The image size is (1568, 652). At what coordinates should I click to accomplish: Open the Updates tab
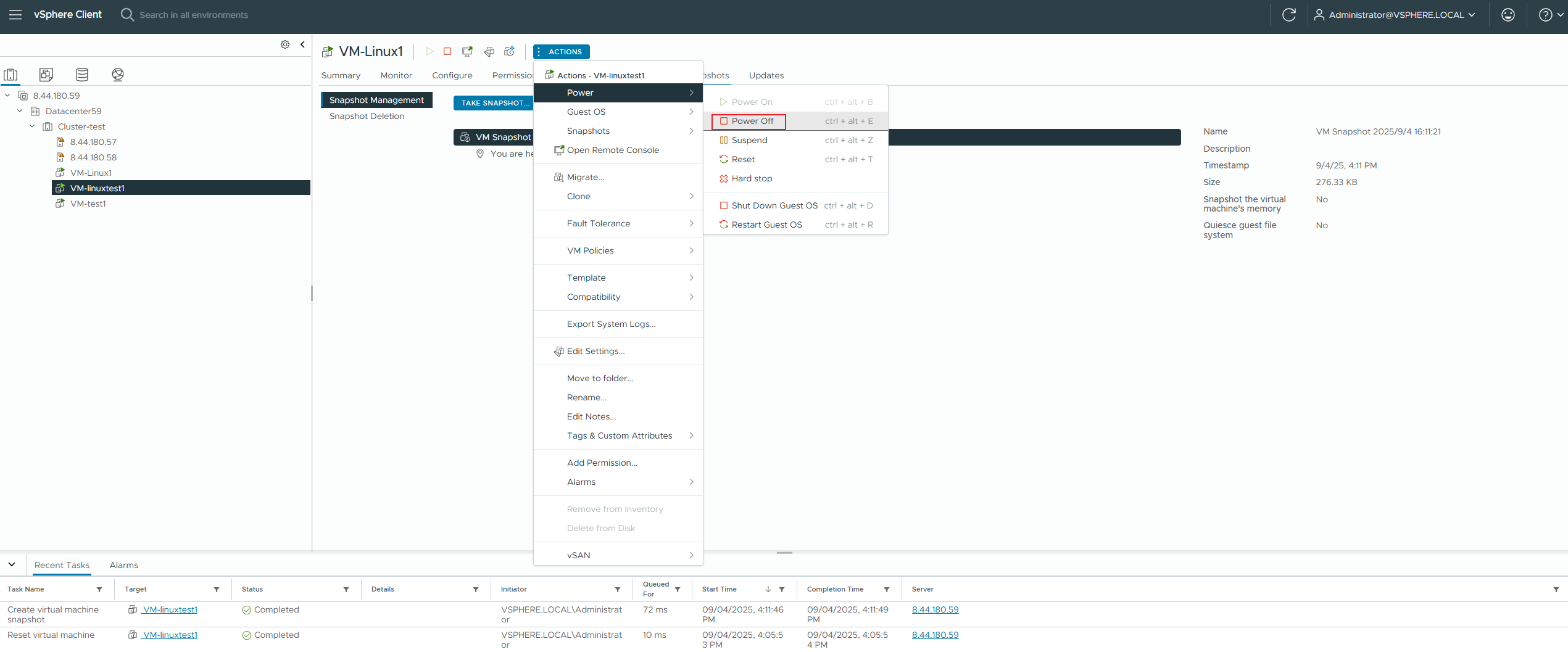(766, 75)
